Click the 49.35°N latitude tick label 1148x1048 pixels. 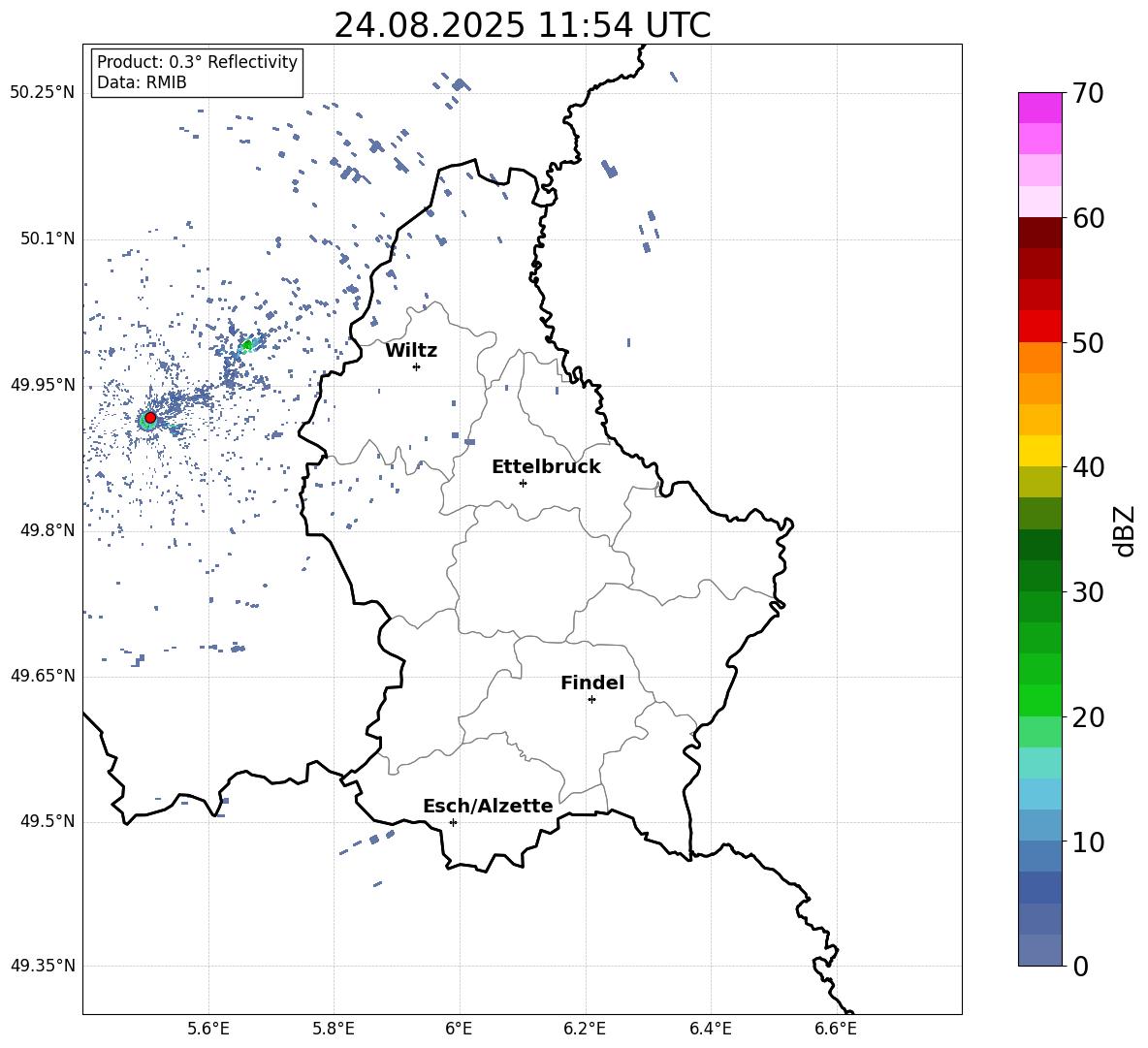(x=43, y=966)
